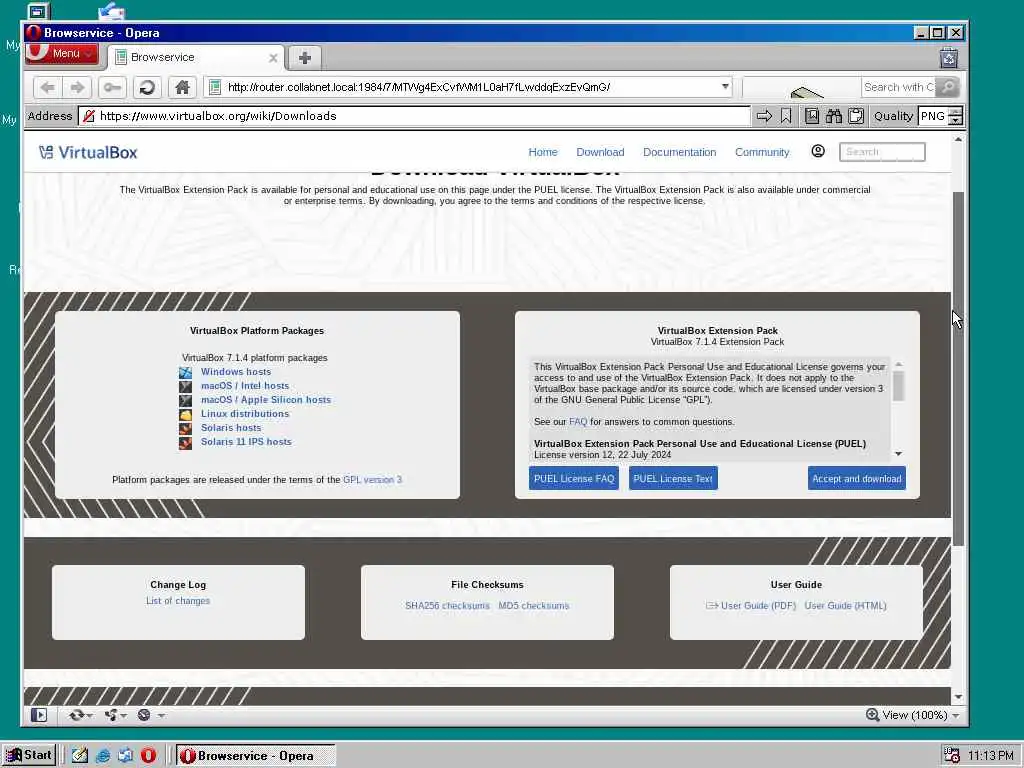Open macOS / Apple Silicon hosts link
The image size is (1024, 768).
tap(266, 400)
